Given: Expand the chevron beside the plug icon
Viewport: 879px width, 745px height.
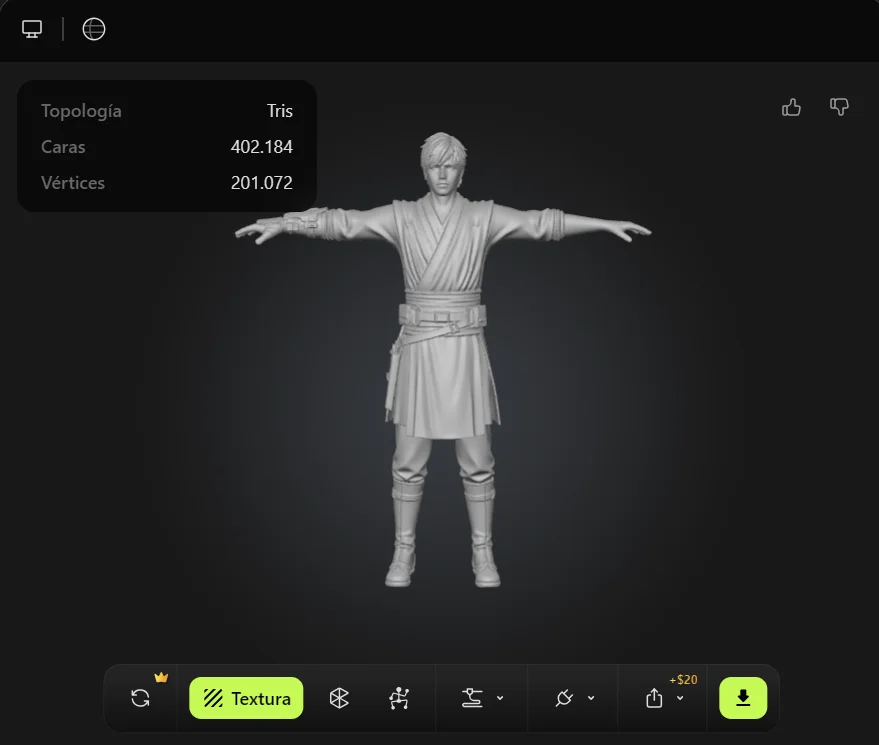Looking at the screenshot, I should coord(591,698).
